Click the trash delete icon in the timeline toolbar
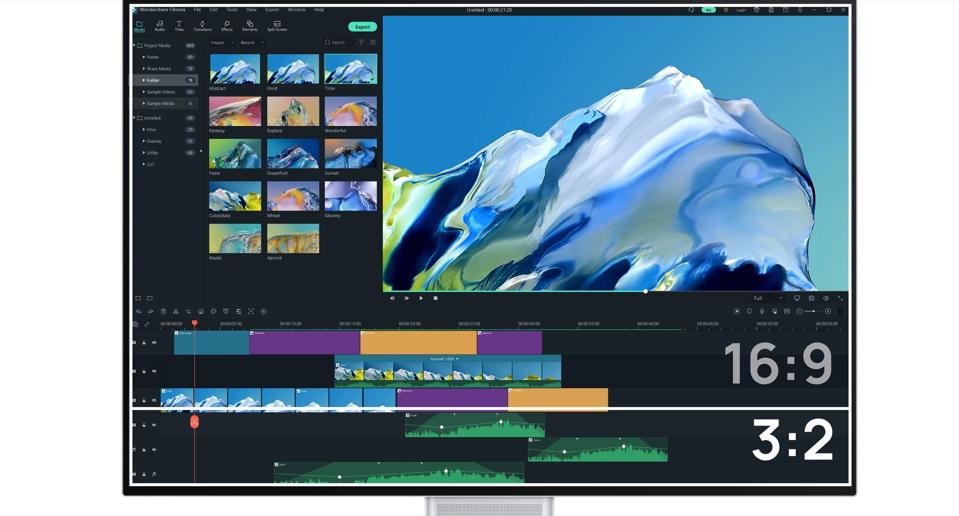 (x=163, y=312)
